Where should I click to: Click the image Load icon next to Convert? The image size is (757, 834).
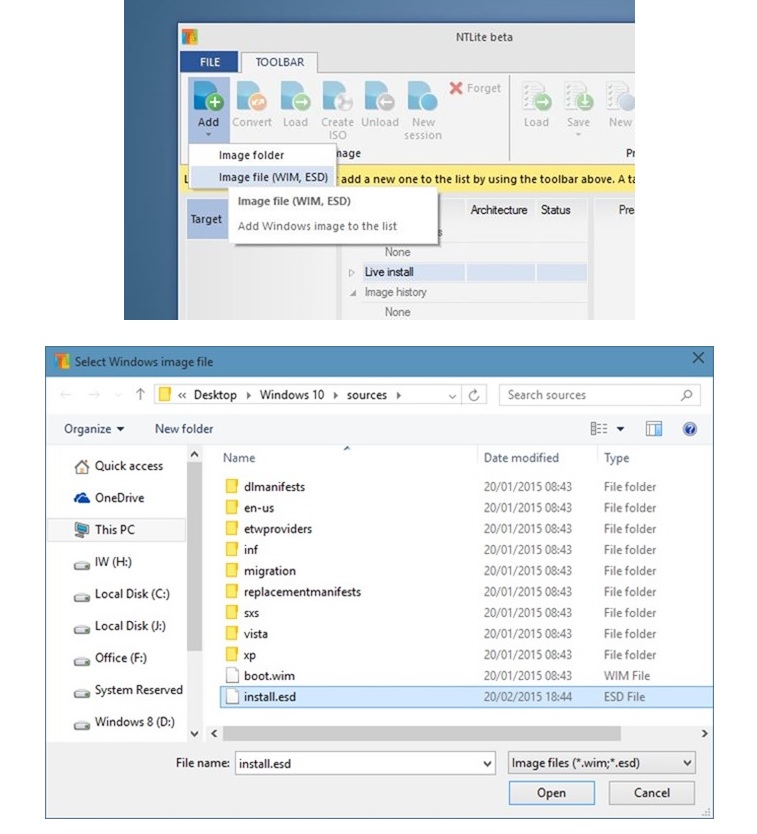[295, 96]
